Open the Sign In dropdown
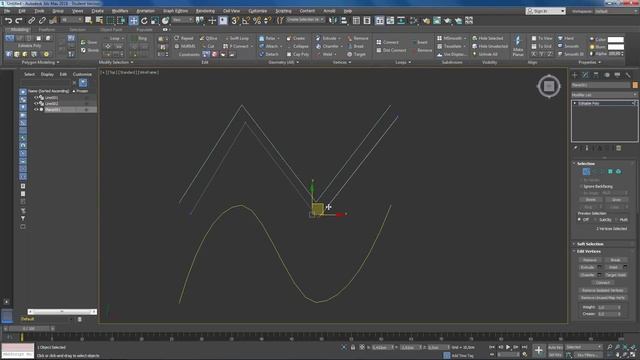Image resolution: width=640 pixels, height=360 pixels. [x=546, y=11]
